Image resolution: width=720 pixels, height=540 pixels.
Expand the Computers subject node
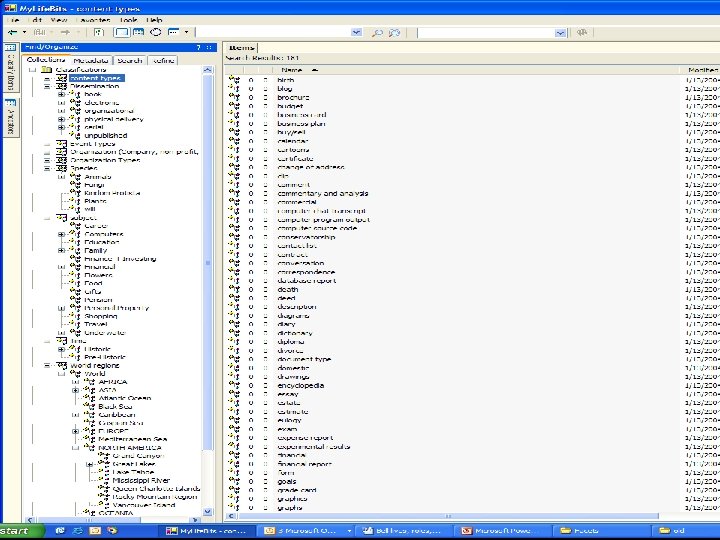[61, 234]
